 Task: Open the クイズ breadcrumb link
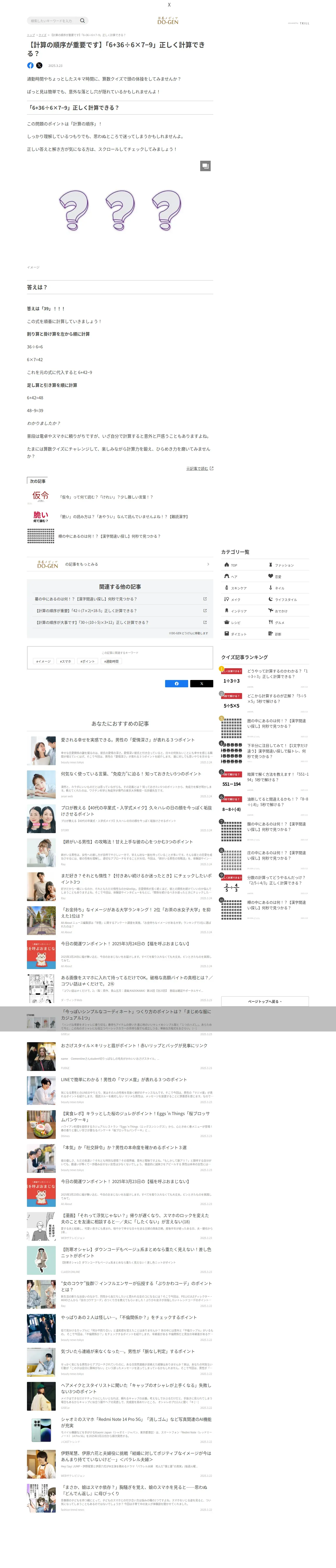tap(43, 35)
